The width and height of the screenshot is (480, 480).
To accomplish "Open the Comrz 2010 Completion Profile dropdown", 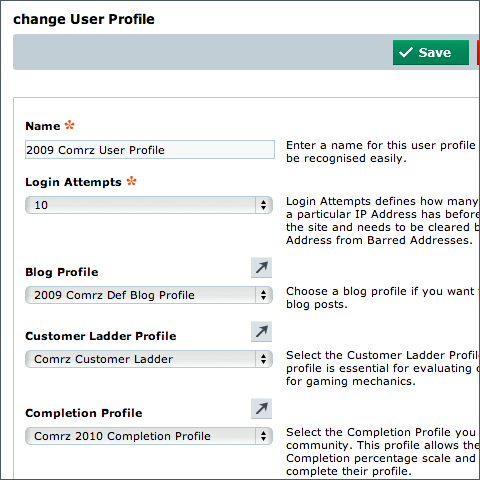I will [x=149, y=436].
